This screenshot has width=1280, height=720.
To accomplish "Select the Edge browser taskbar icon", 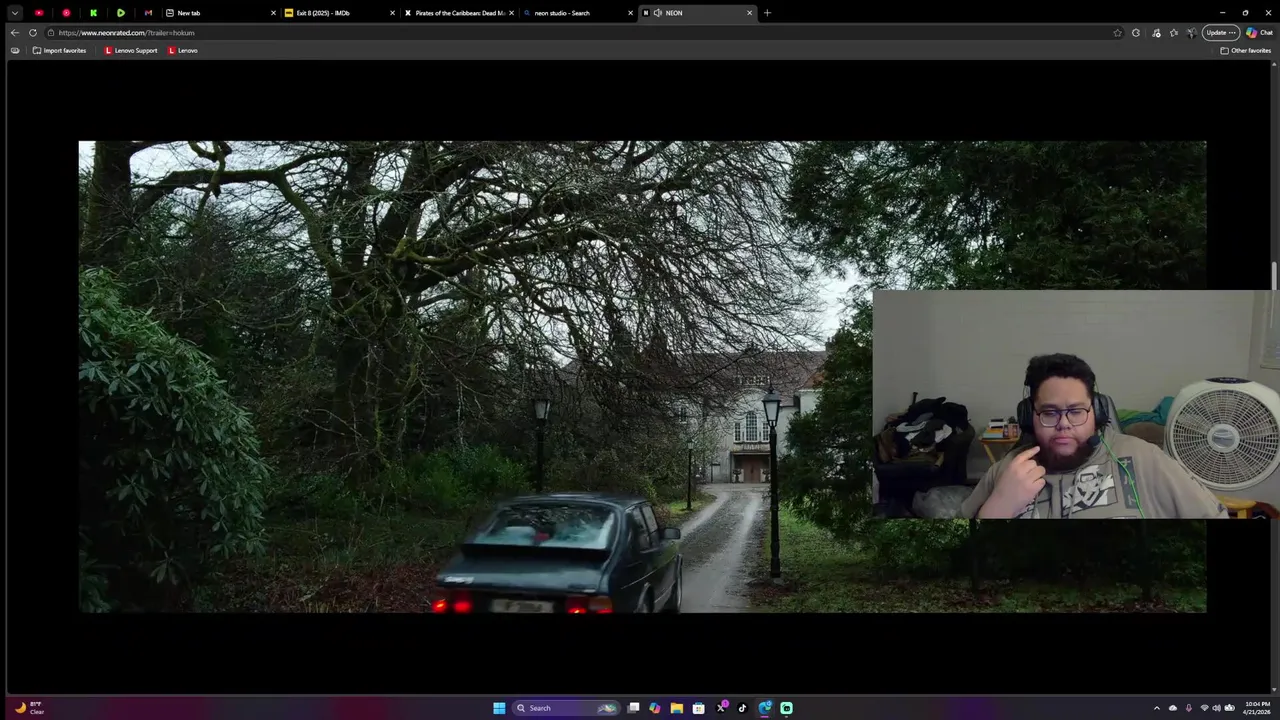I will (x=764, y=708).
